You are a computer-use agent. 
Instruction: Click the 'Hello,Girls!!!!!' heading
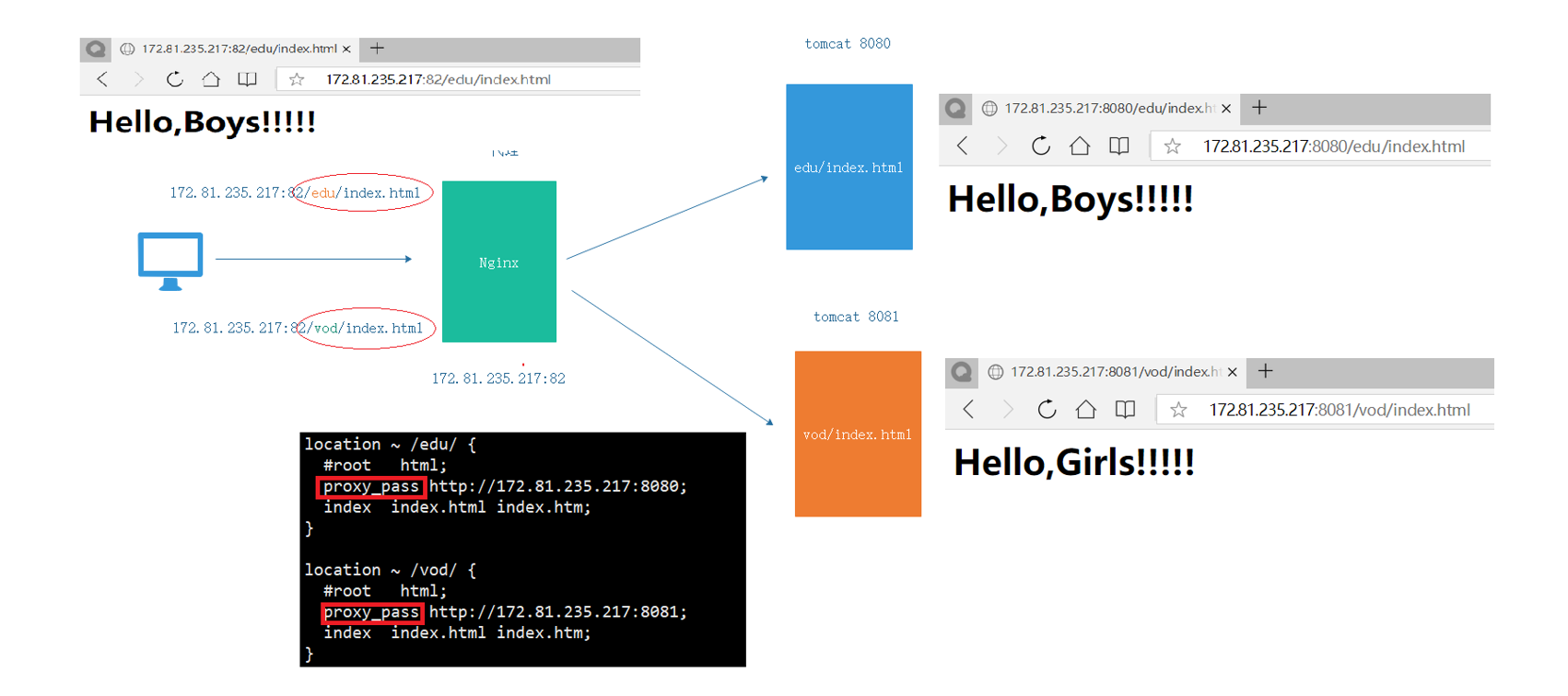tap(1074, 462)
